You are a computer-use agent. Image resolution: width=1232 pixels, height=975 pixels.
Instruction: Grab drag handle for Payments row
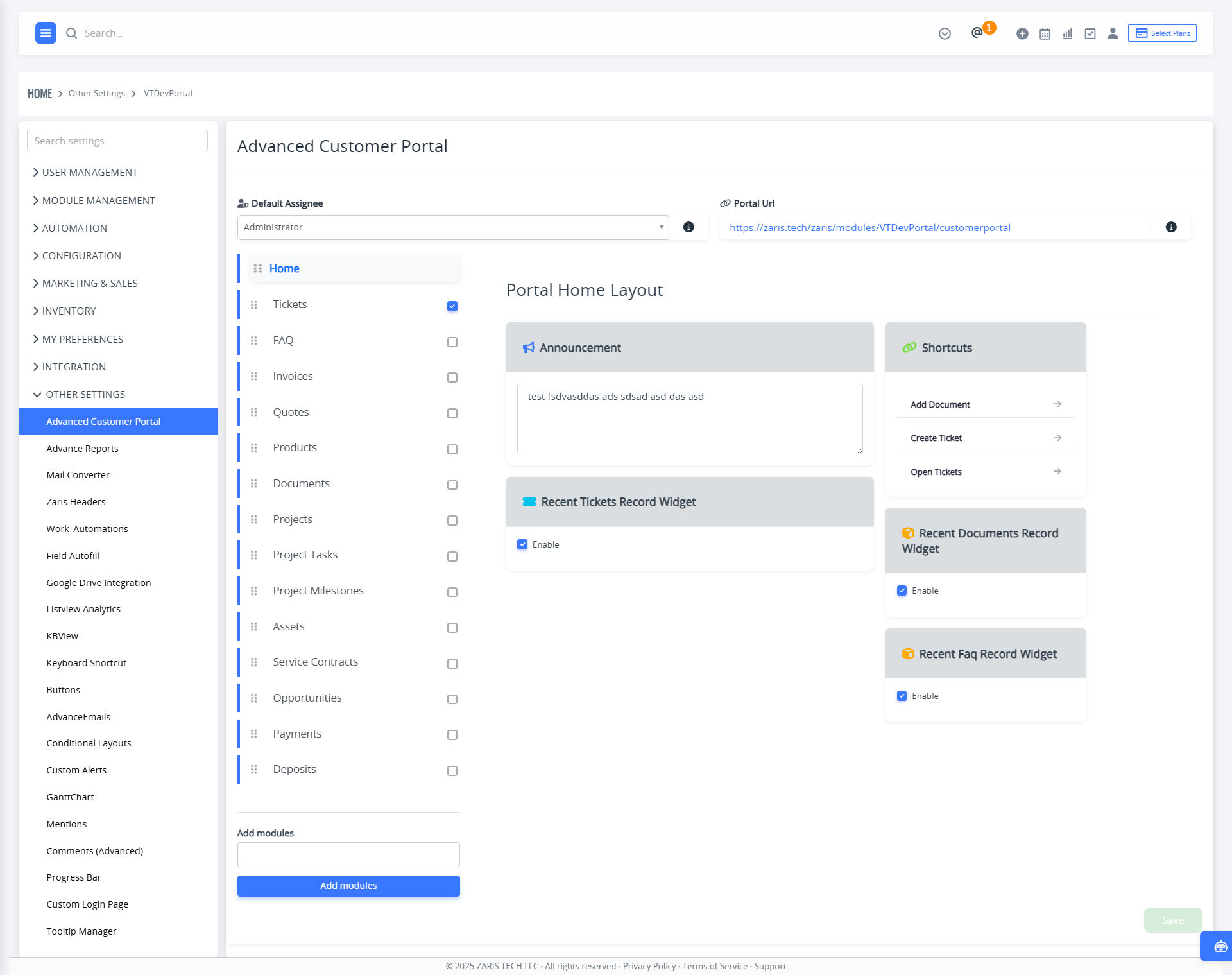coord(254,734)
